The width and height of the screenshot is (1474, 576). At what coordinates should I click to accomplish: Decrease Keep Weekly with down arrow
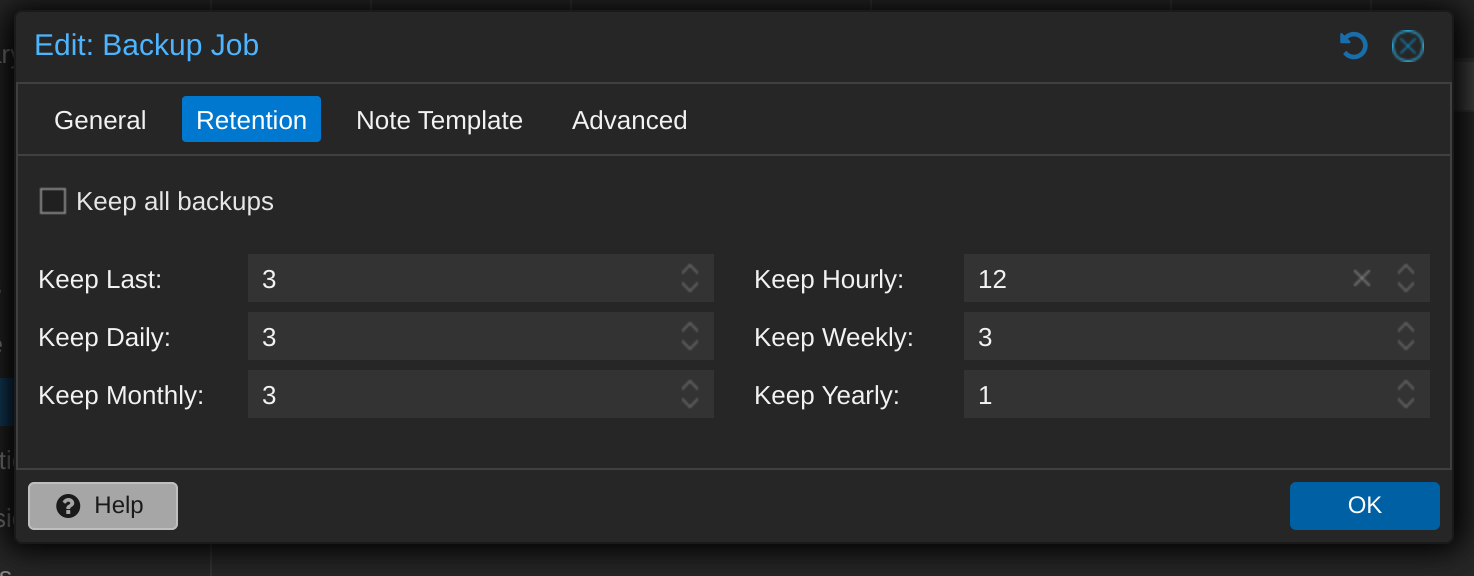coord(1406,345)
